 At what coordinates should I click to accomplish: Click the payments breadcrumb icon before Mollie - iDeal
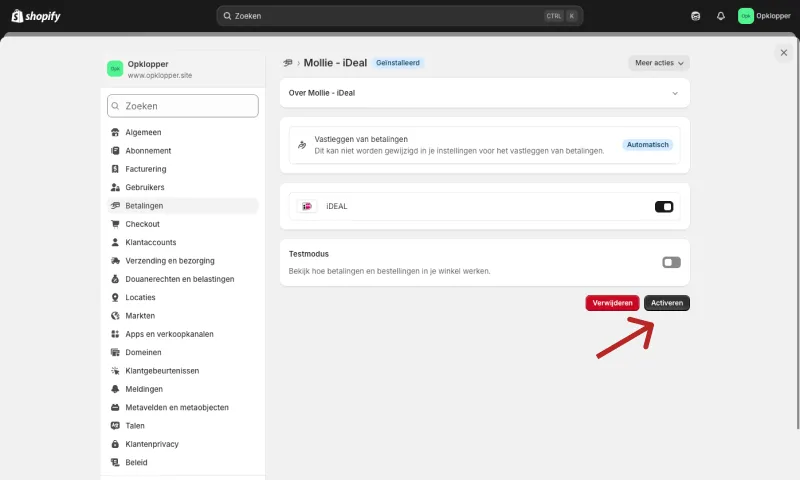[288, 63]
